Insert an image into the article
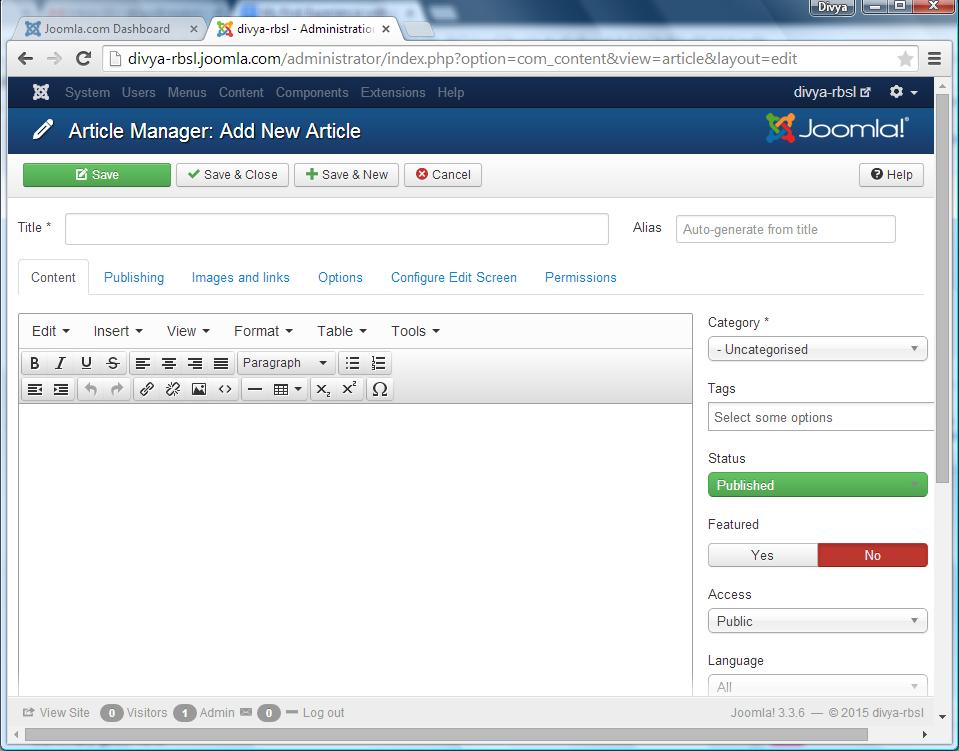The width and height of the screenshot is (959, 751). click(x=198, y=389)
